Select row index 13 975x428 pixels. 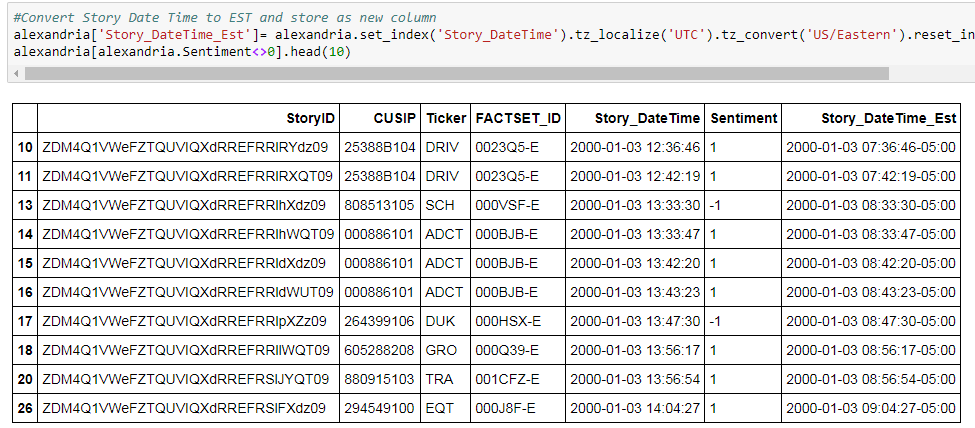[25, 205]
